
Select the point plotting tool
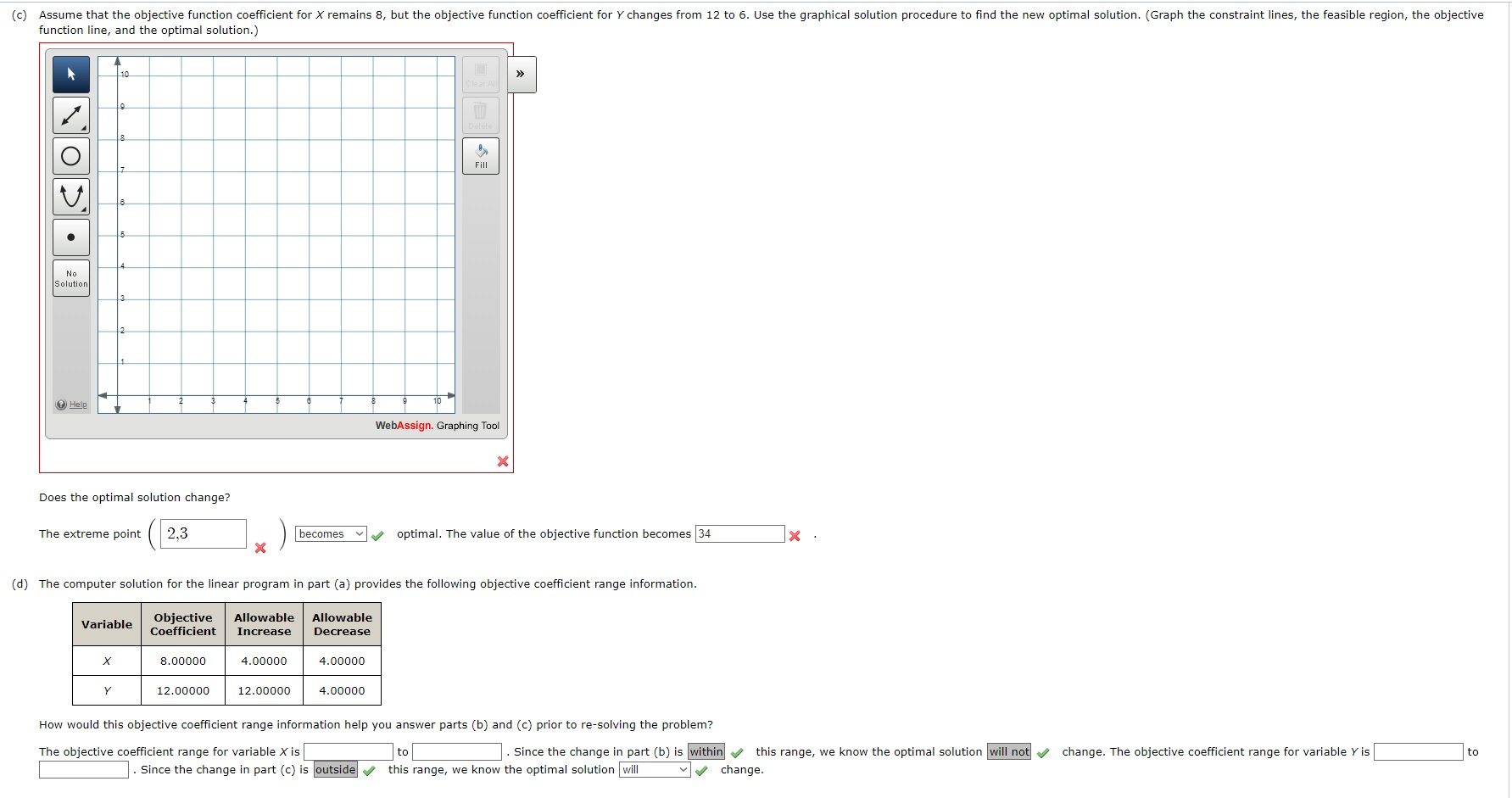(71, 237)
